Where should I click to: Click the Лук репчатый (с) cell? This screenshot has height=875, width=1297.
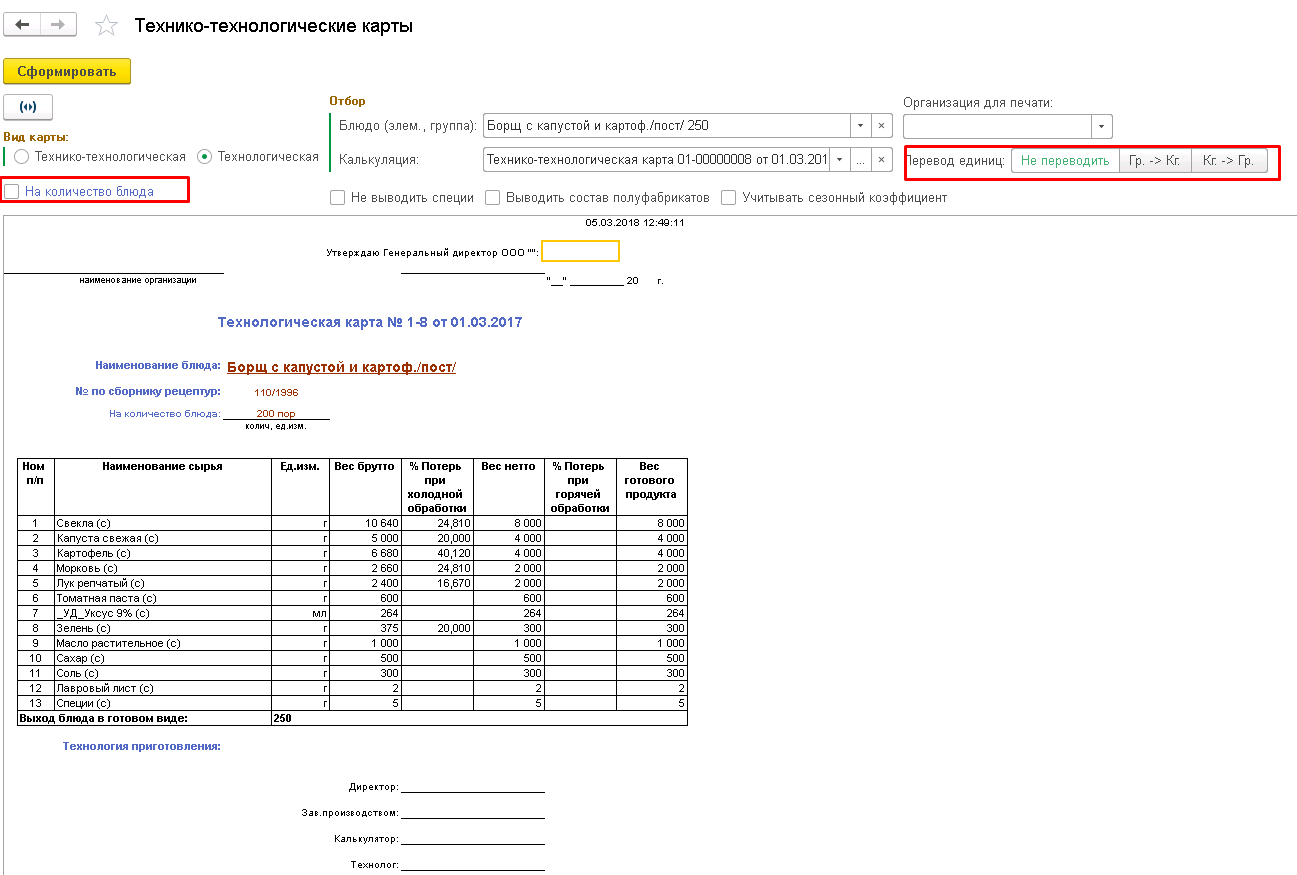tap(163, 583)
